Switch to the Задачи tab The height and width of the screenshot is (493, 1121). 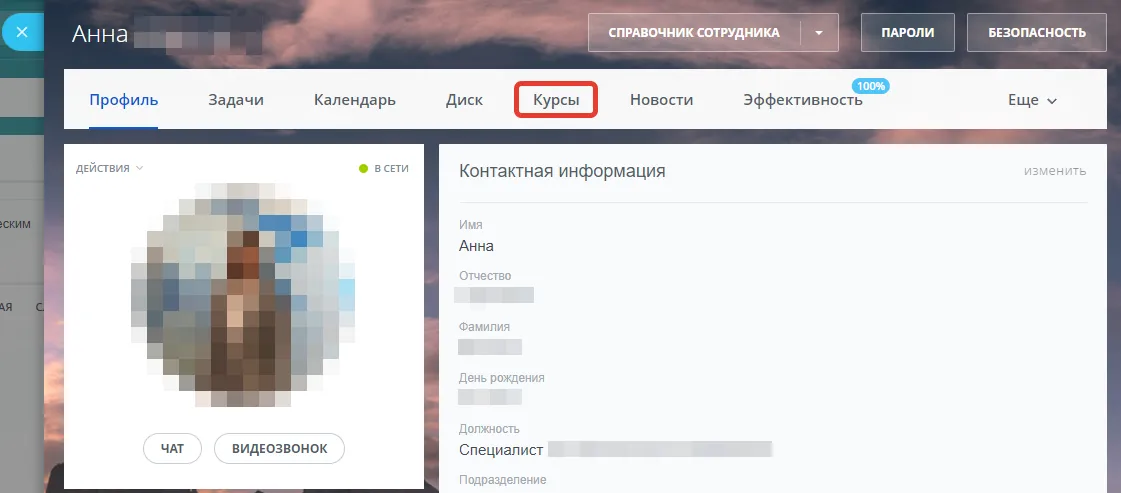pos(236,100)
